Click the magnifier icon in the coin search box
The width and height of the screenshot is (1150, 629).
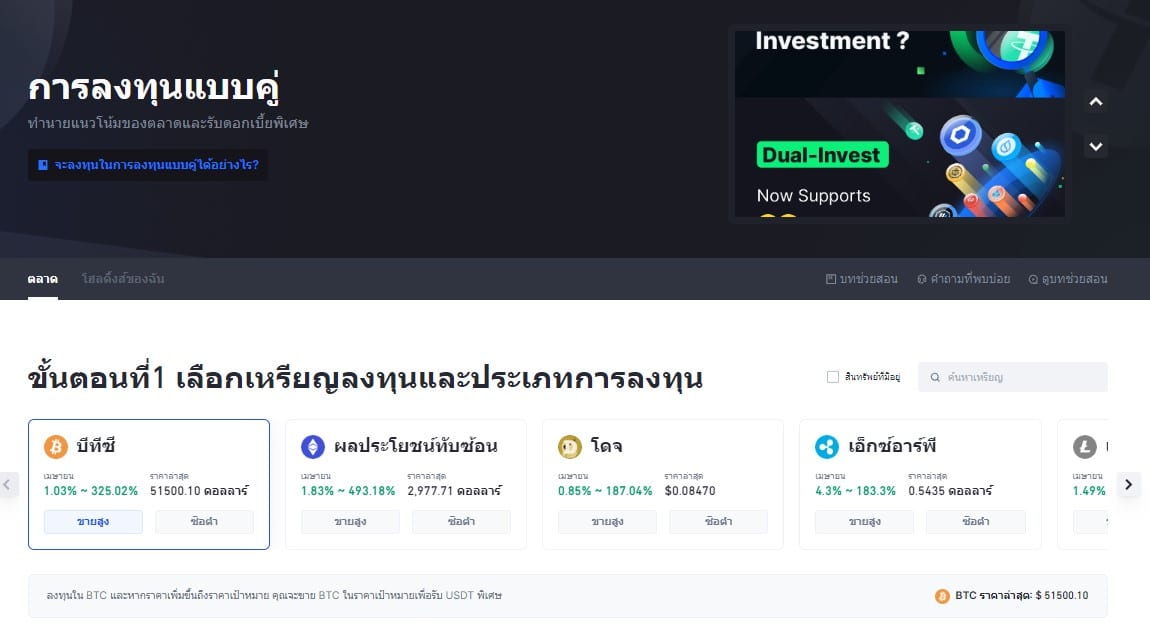[x=932, y=377]
